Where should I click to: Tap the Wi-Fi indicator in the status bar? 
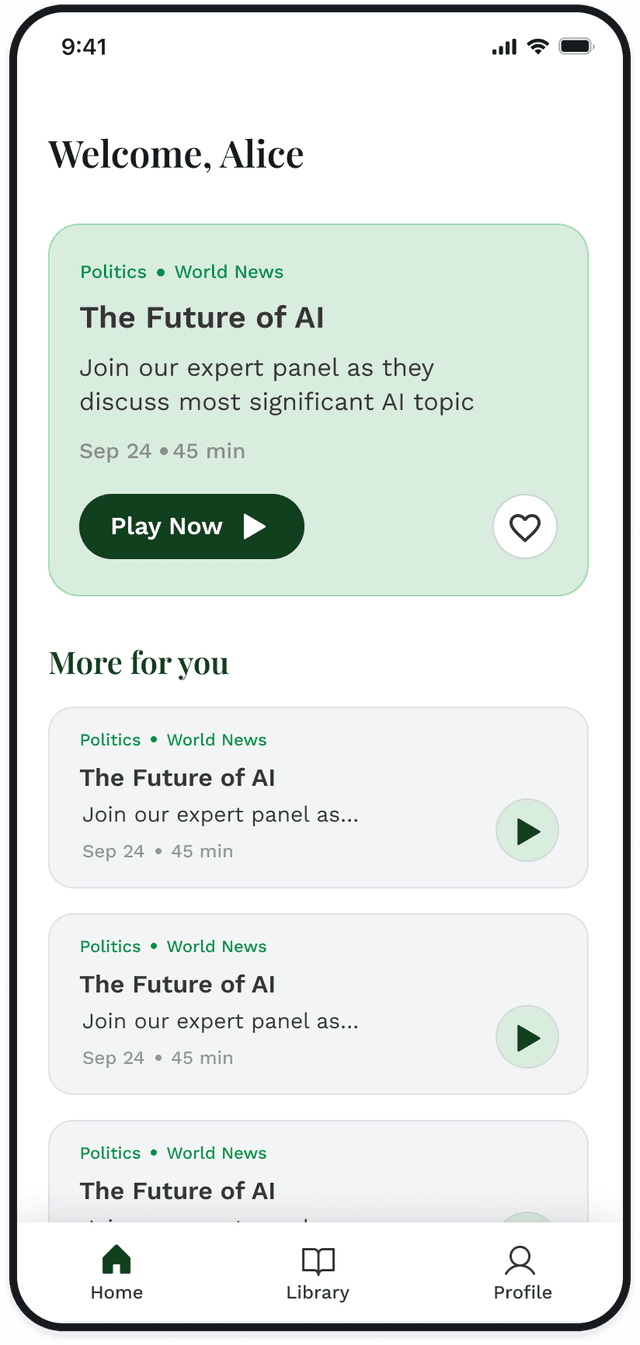[x=536, y=46]
